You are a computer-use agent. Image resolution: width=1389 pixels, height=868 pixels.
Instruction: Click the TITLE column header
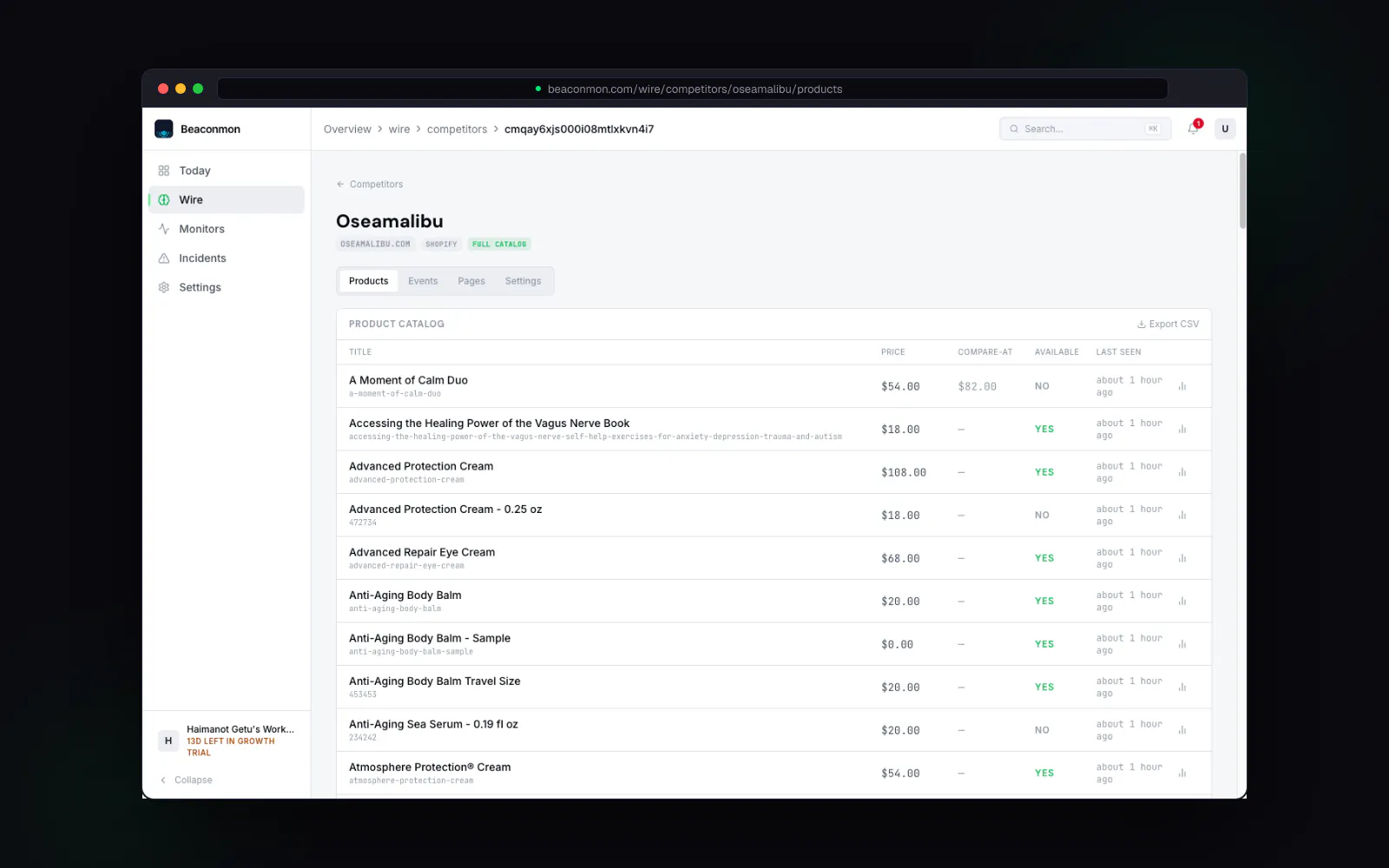coord(360,352)
